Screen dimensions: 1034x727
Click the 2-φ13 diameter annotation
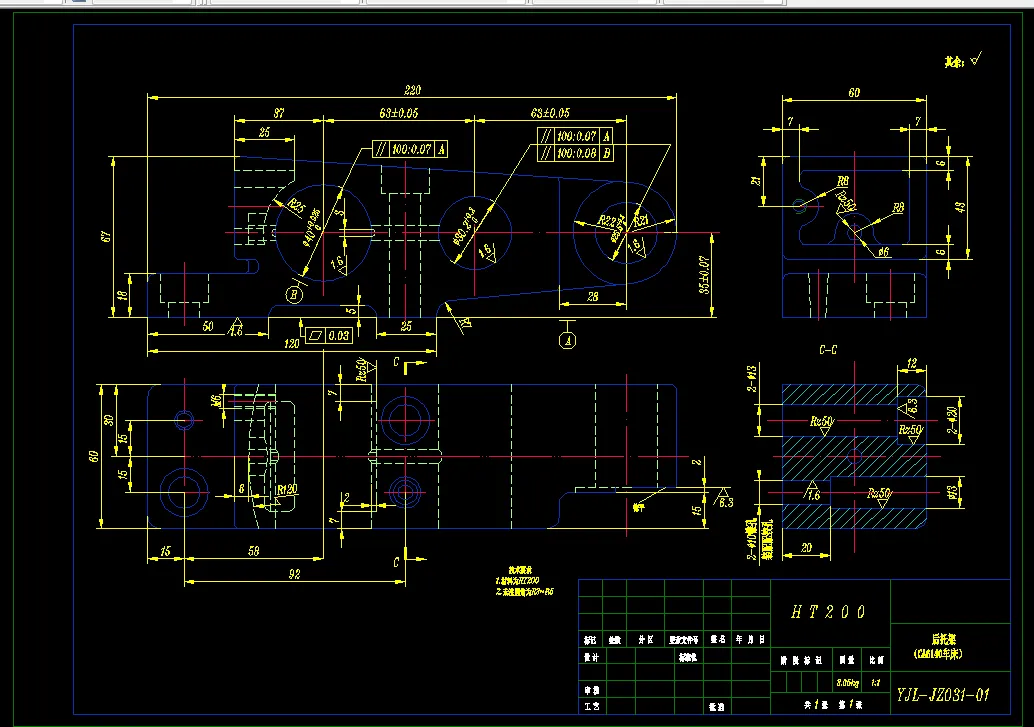752,379
